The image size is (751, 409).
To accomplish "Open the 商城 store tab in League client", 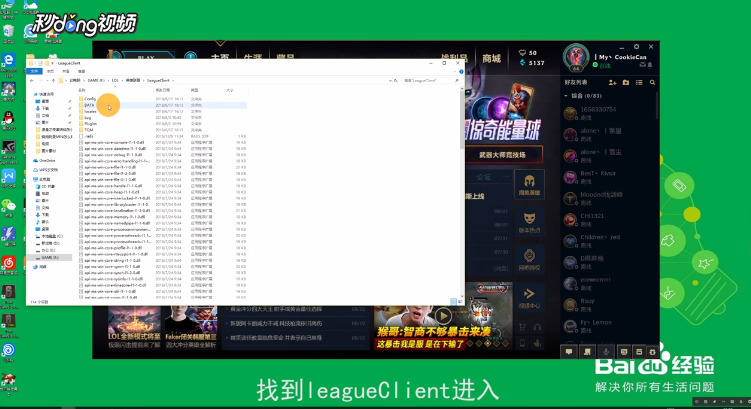I will (x=491, y=58).
